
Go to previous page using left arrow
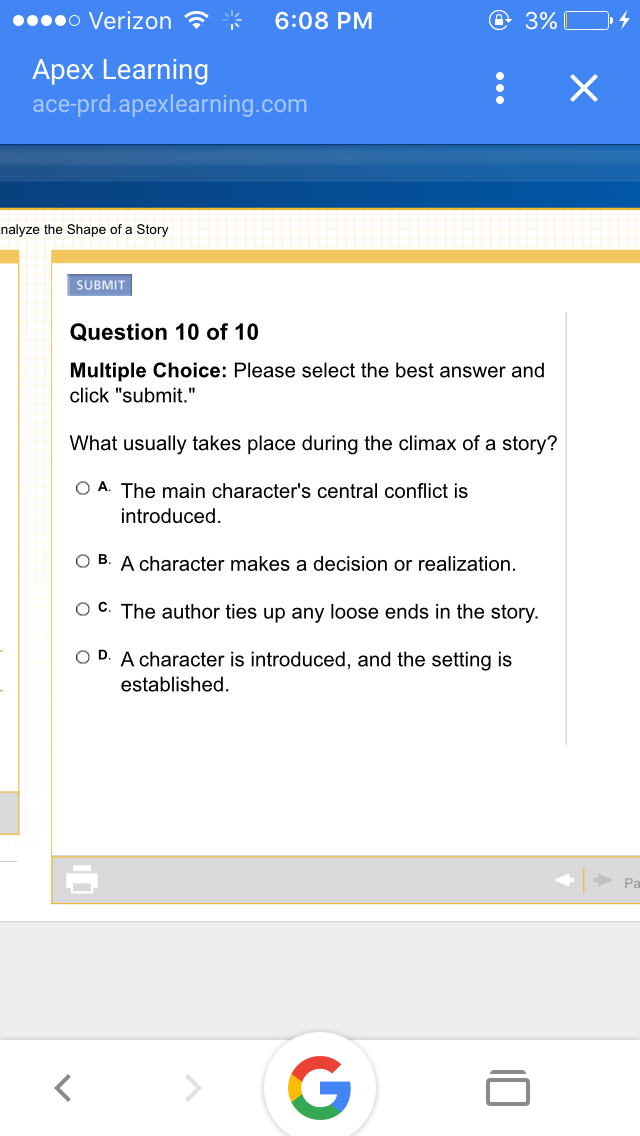coord(565,881)
